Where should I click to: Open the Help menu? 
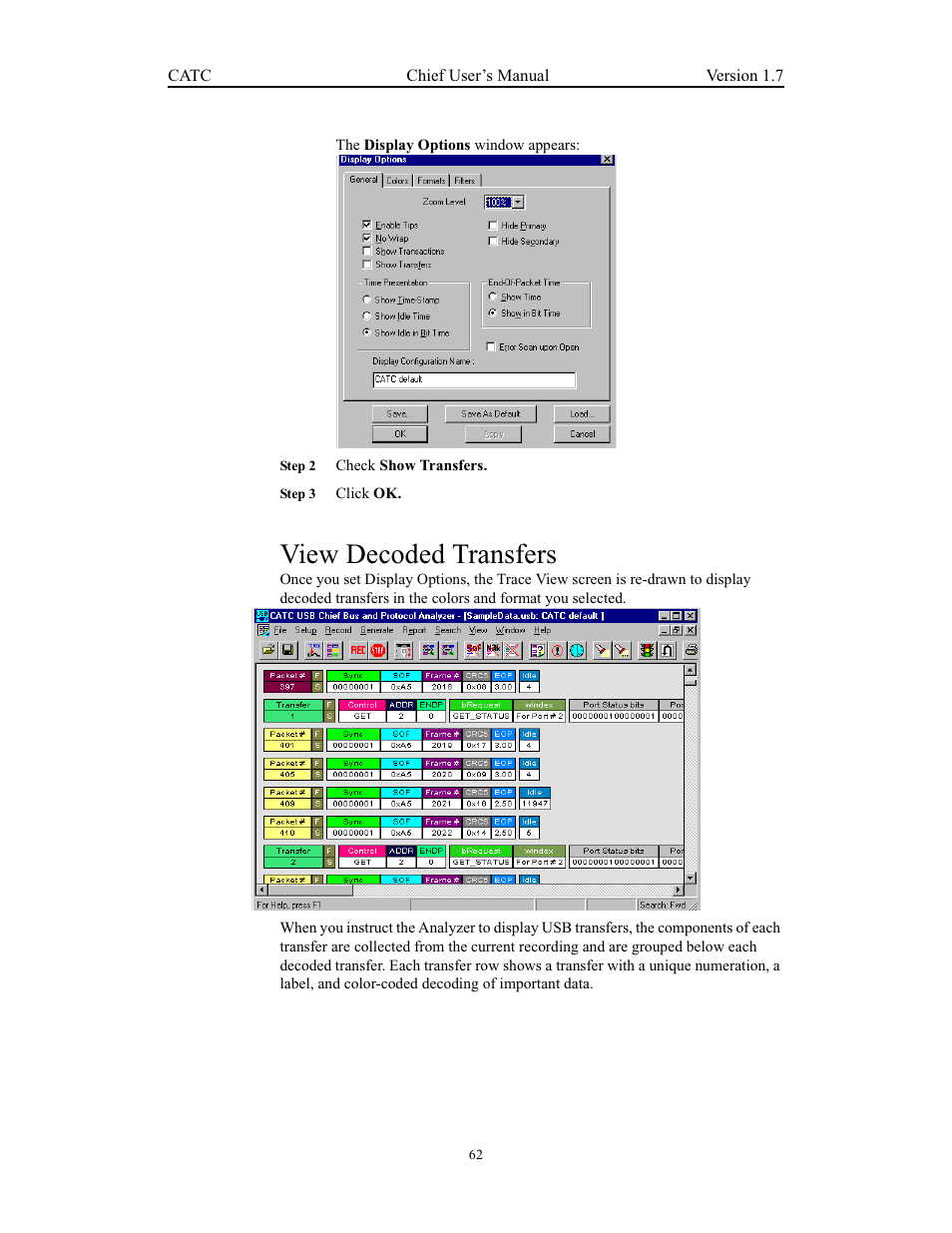coord(542,630)
